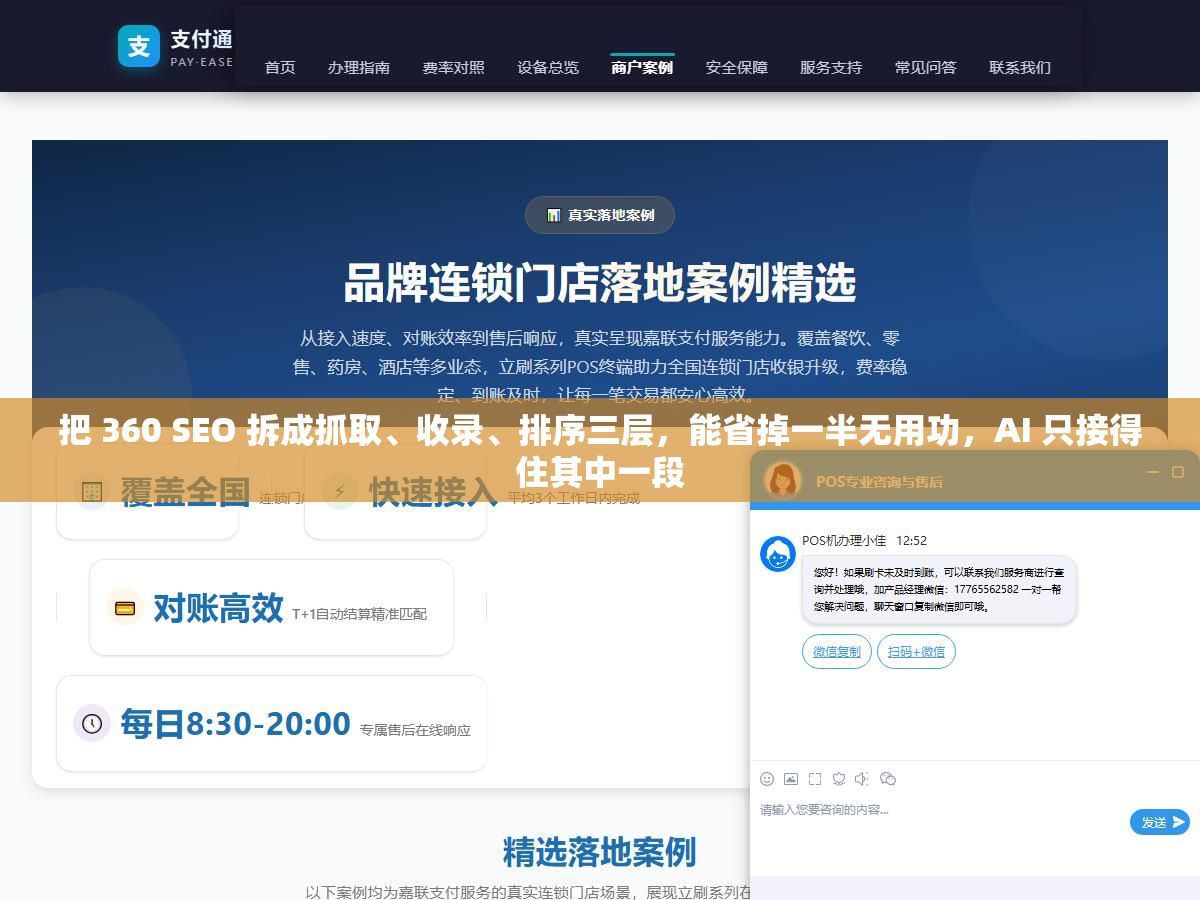1200x900 pixels.
Task: Click the 微信复制 button
Action: pos(836,652)
